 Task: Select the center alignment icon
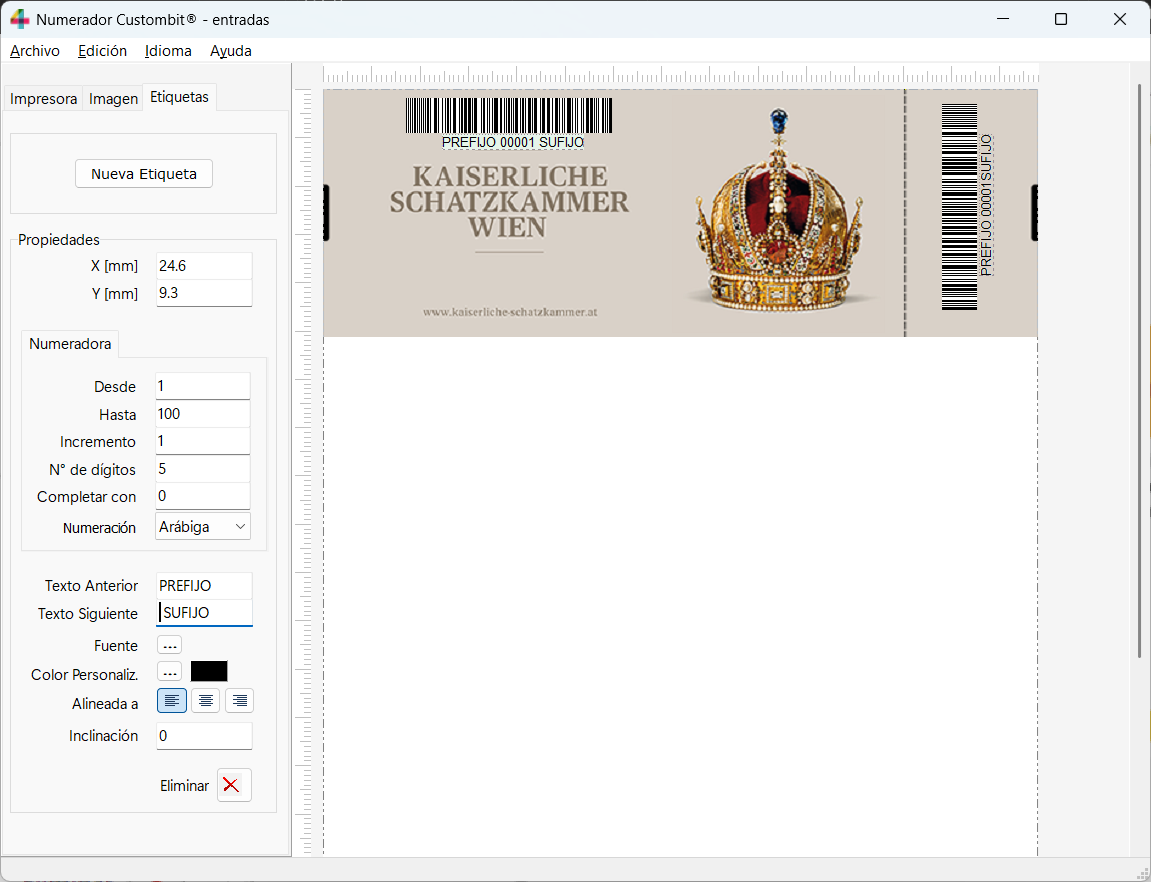tap(205, 700)
